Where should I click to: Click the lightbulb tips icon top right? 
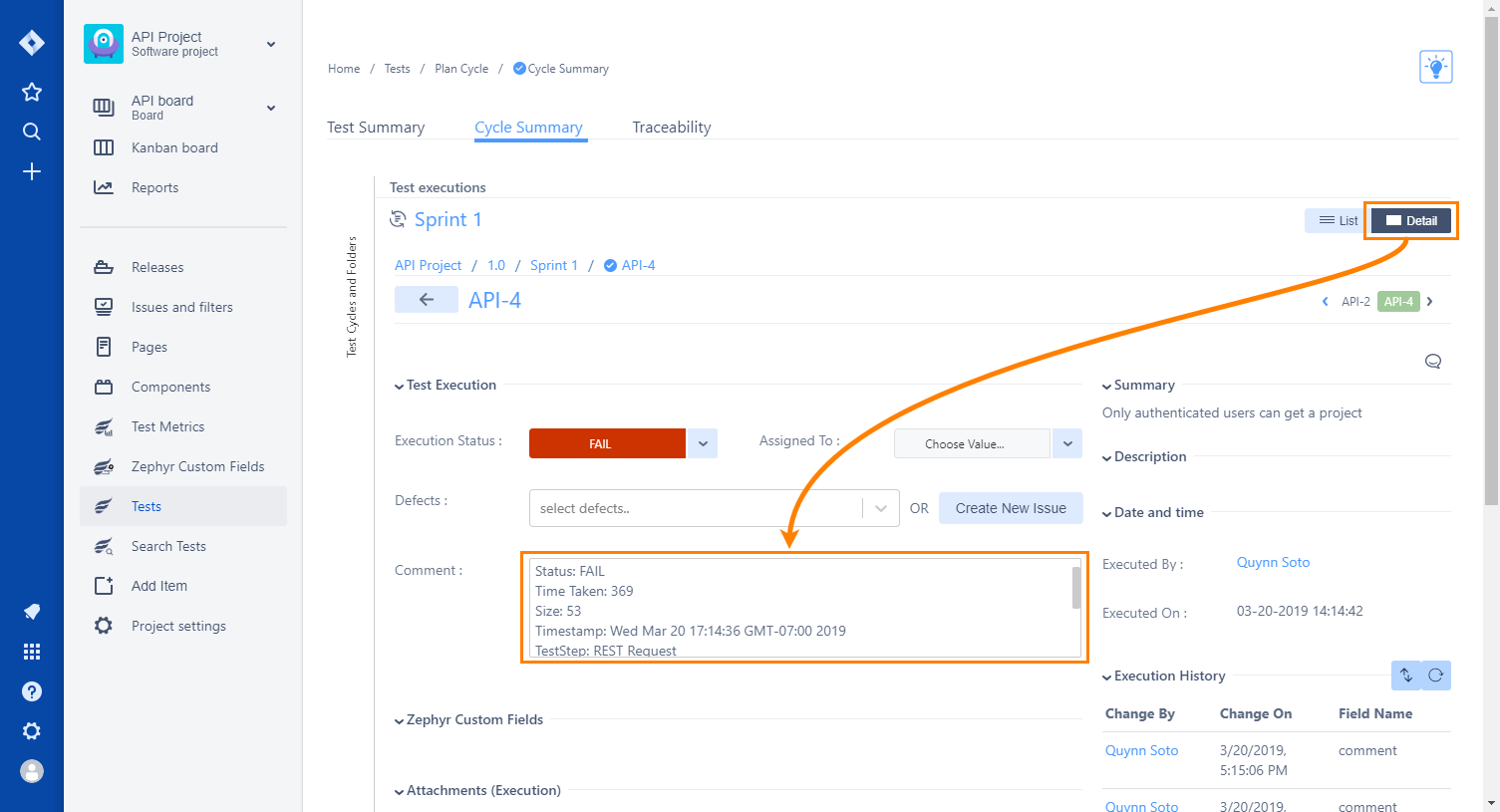[x=1435, y=66]
